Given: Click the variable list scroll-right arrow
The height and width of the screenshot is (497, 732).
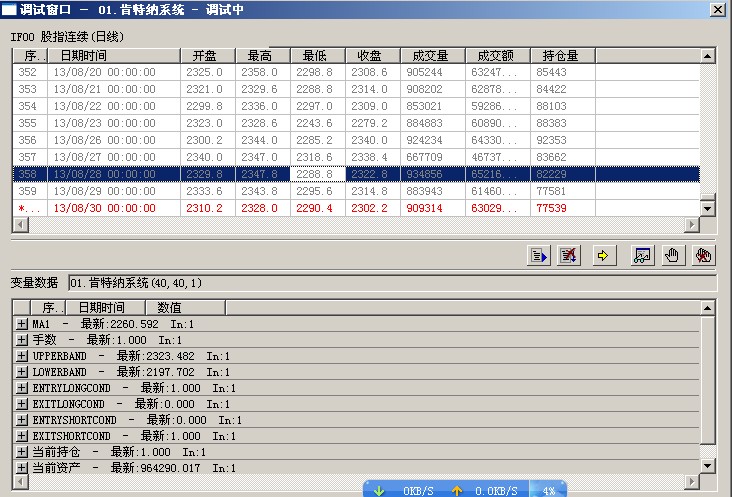Looking at the screenshot, I should pos(692,481).
